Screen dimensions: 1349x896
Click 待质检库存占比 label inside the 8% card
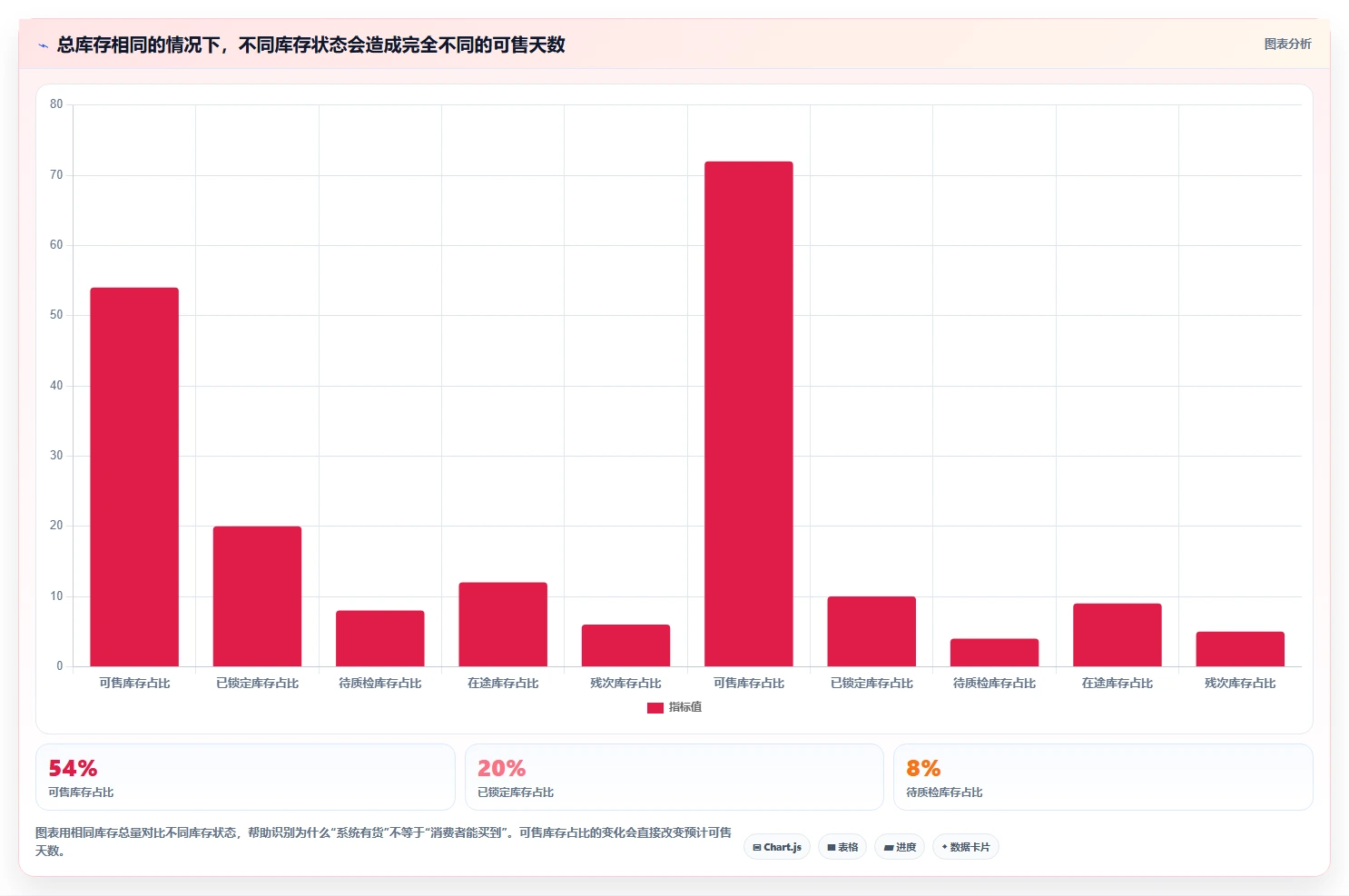[944, 793]
